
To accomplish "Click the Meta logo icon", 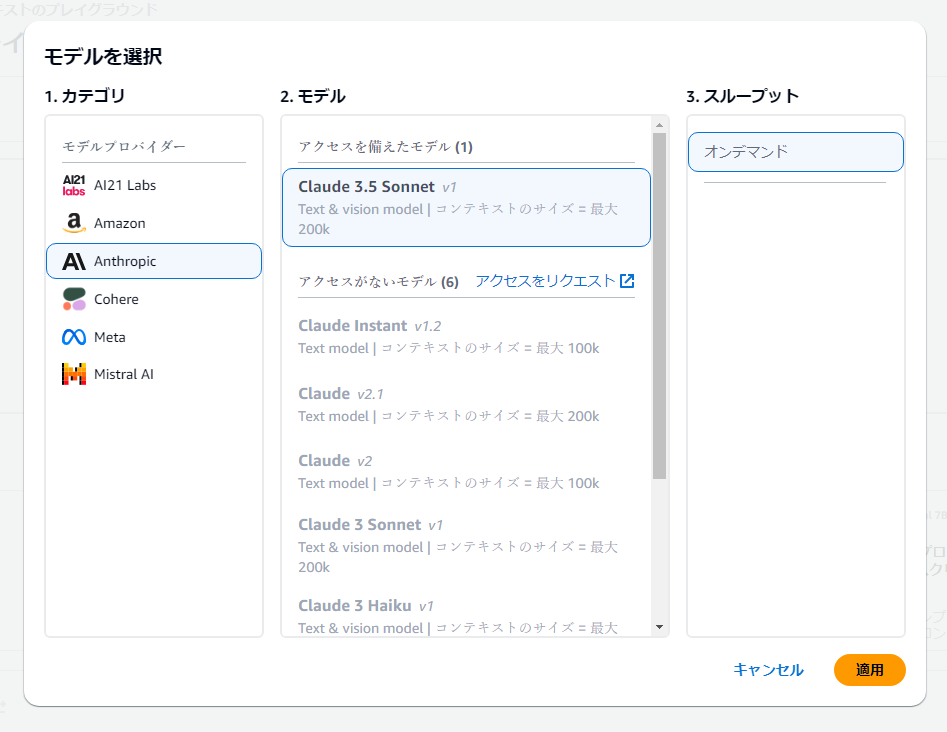I will coord(74,337).
